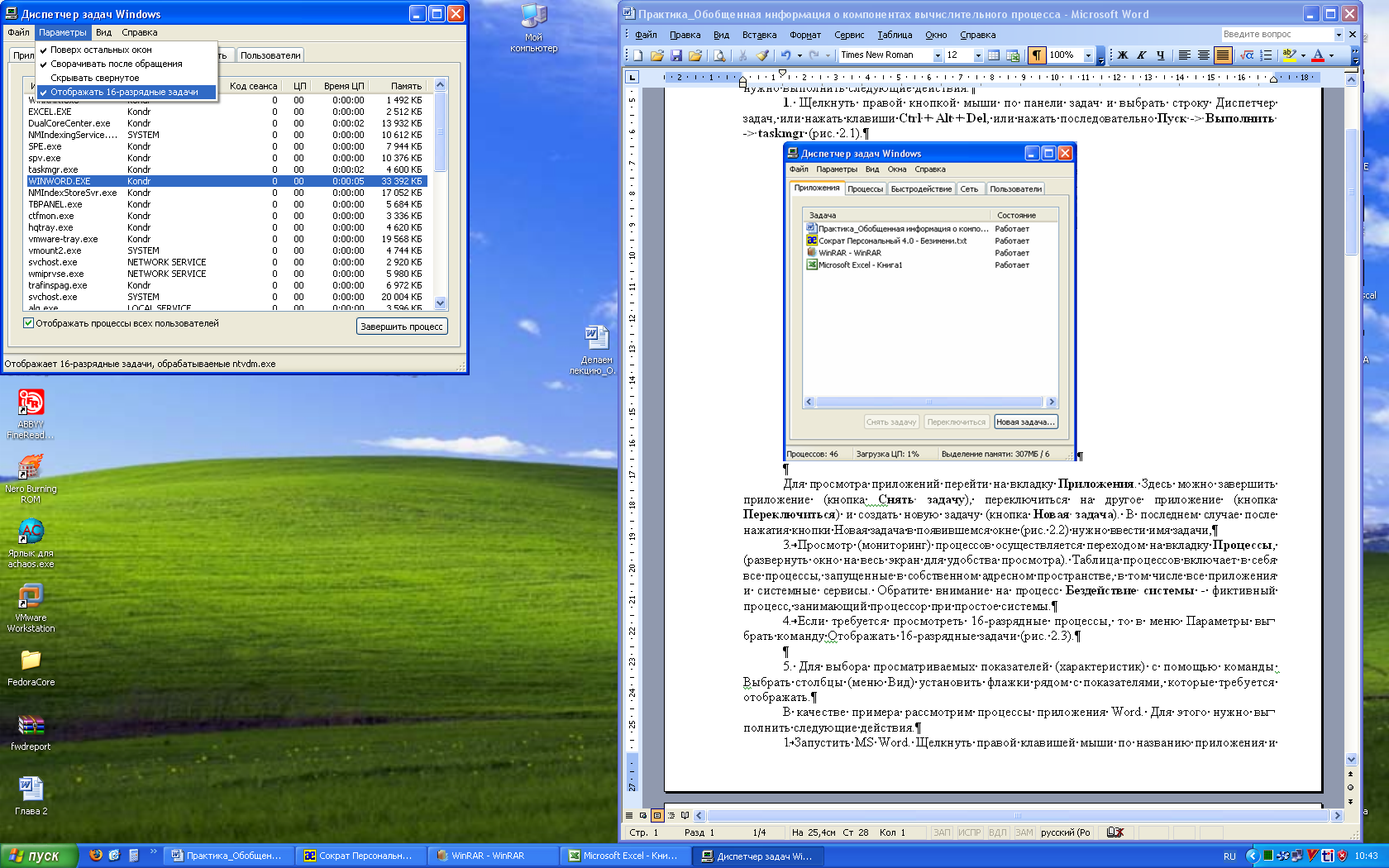Open formatting toolbar options chevron
This screenshot has height=868, width=1389.
(x=1355, y=55)
